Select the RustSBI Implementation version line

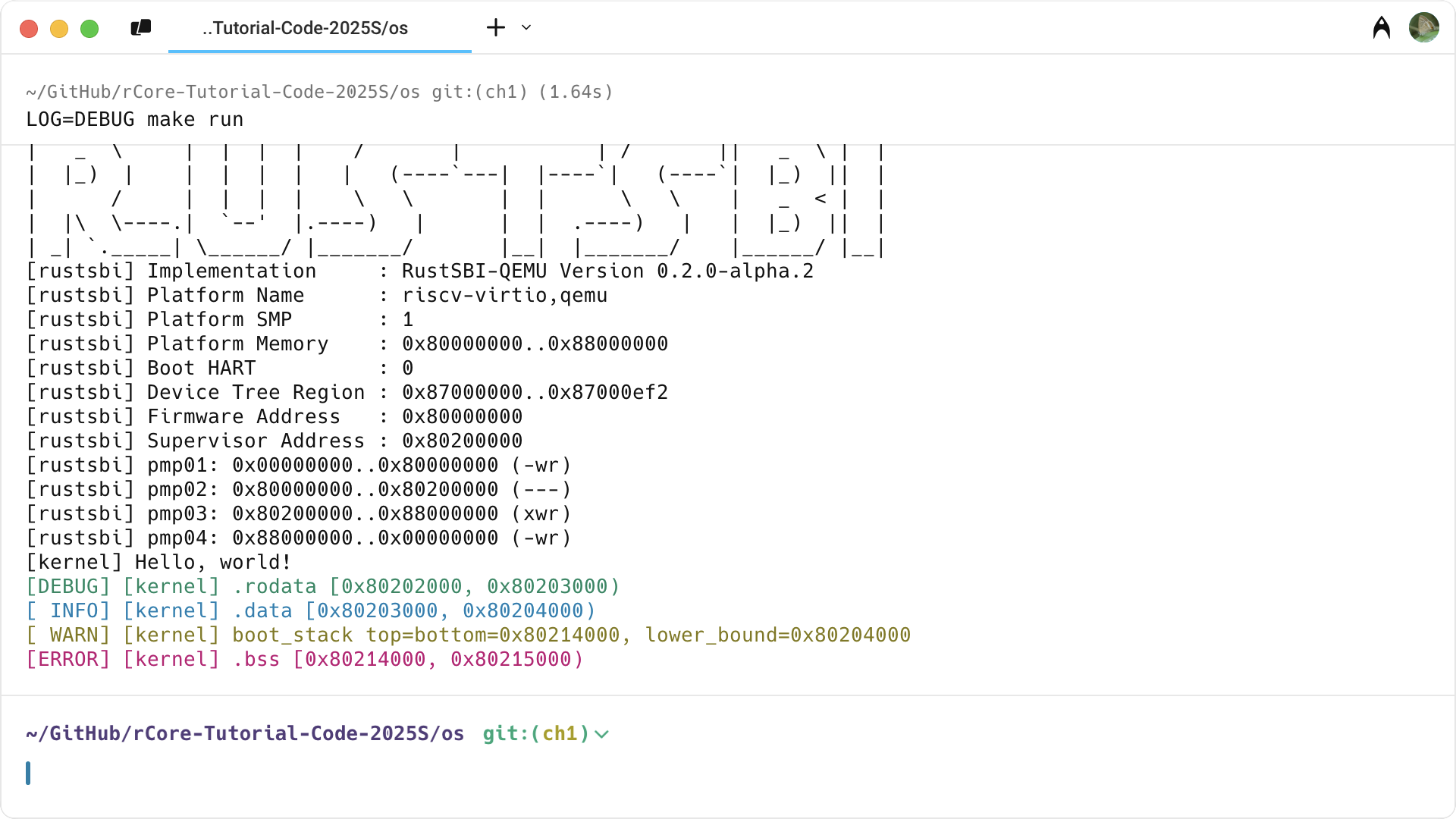point(420,271)
